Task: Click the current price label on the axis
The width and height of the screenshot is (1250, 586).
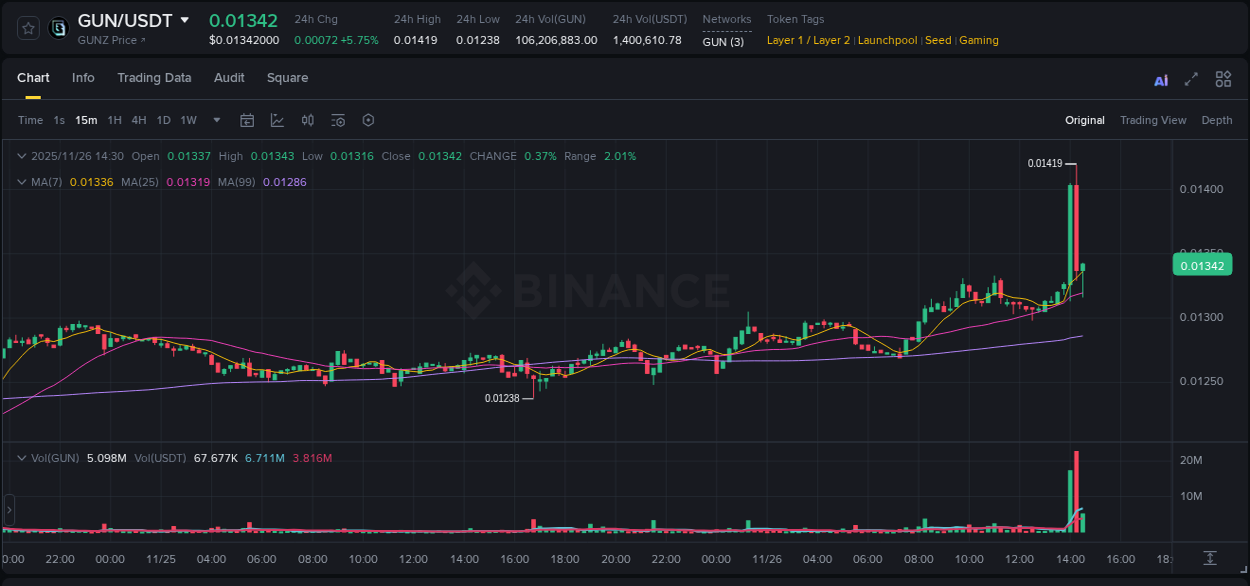Action: pos(1202,264)
